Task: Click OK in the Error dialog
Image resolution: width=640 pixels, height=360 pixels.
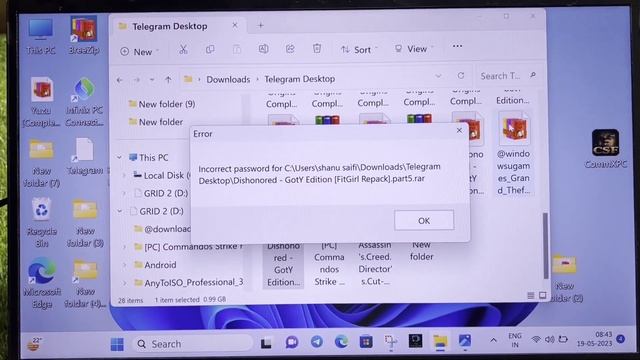Action: click(424, 220)
